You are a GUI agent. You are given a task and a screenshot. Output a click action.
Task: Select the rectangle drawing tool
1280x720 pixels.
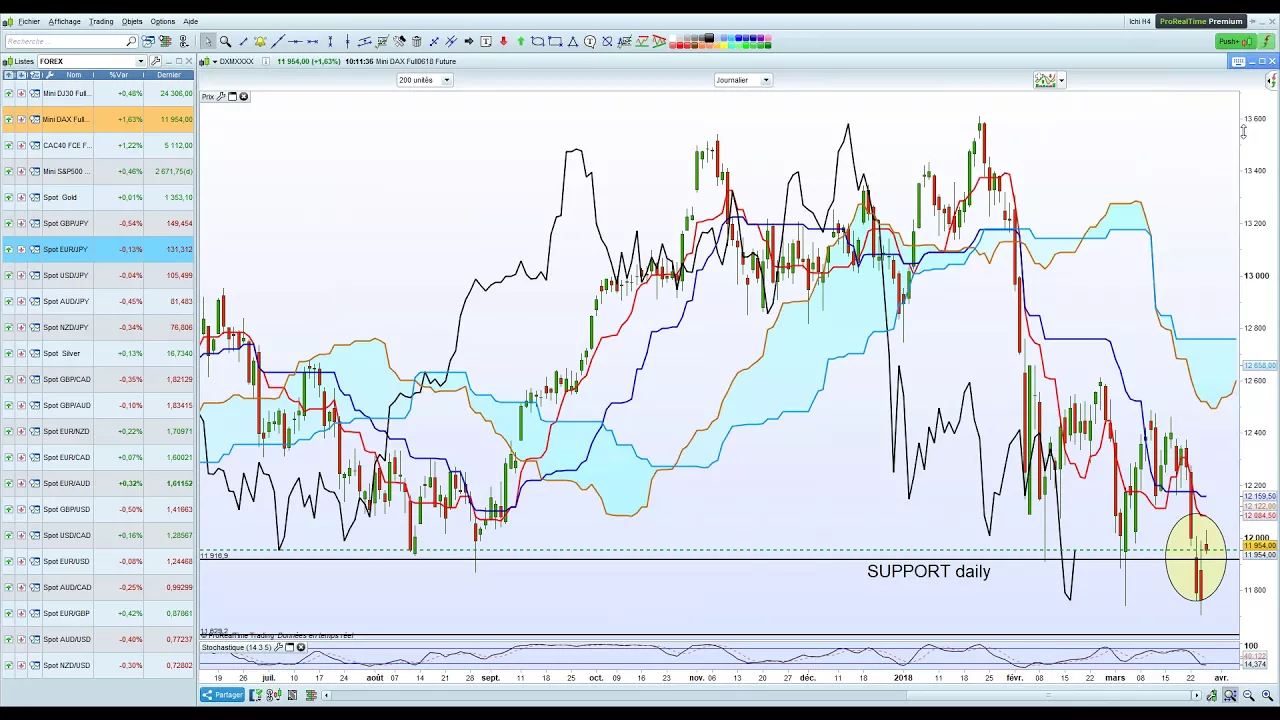pyautogui.click(x=554, y=41)
